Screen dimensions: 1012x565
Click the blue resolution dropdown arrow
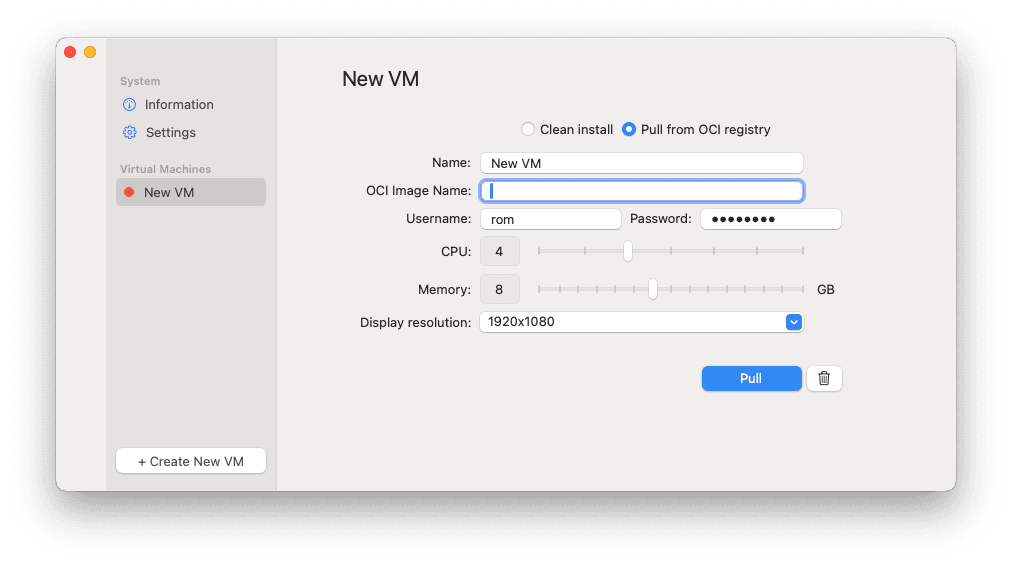tap(794, 322)
